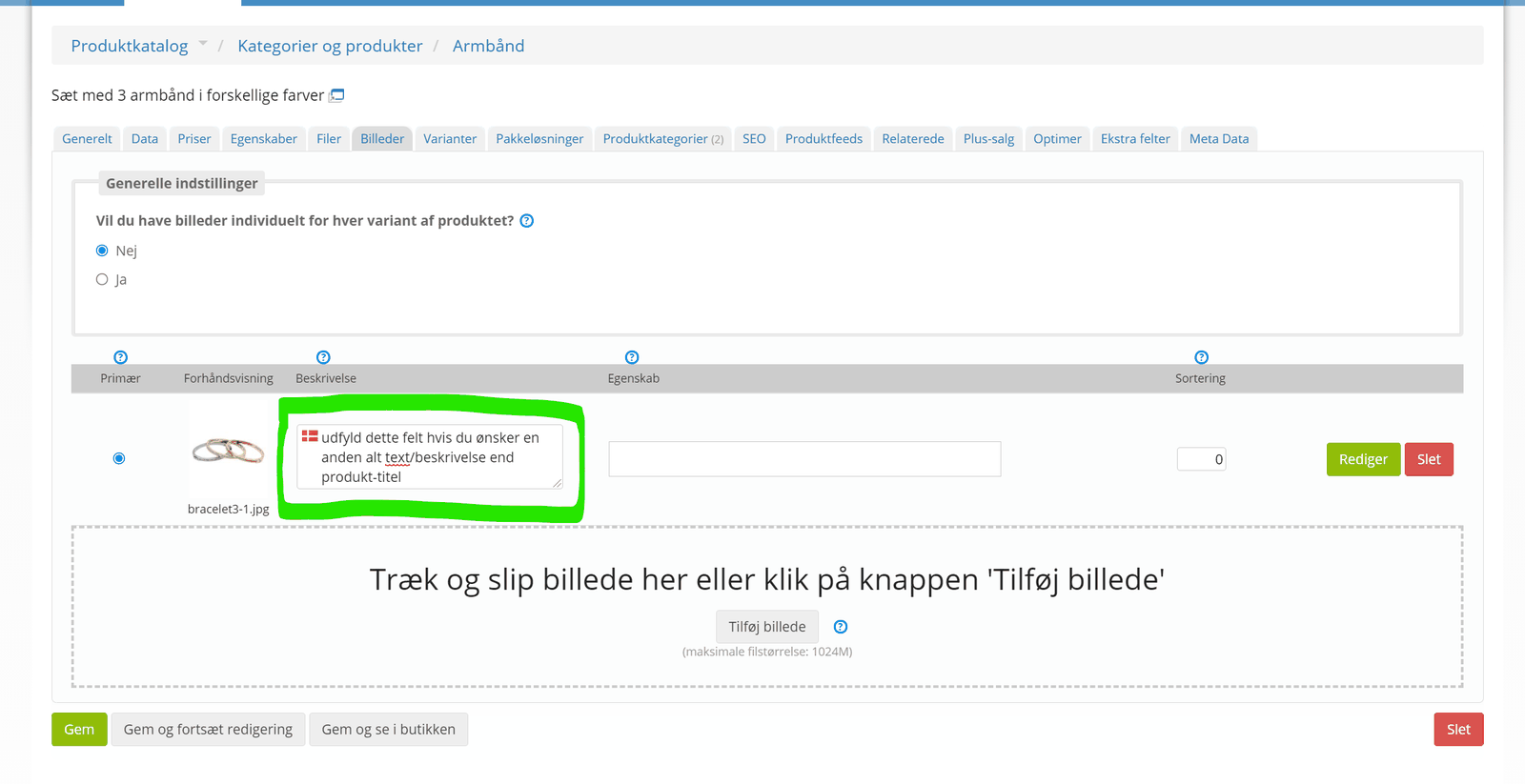Focus the image description text area
The width and height of the screenshot is (1525, 784).
point(430,457)
